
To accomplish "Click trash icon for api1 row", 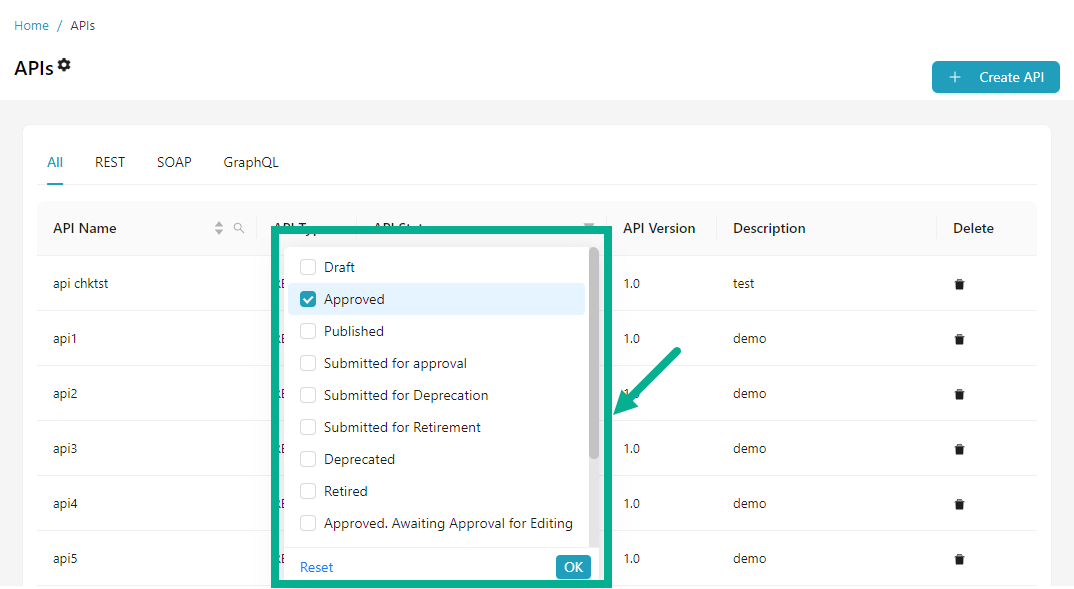I will pos(959,339).
